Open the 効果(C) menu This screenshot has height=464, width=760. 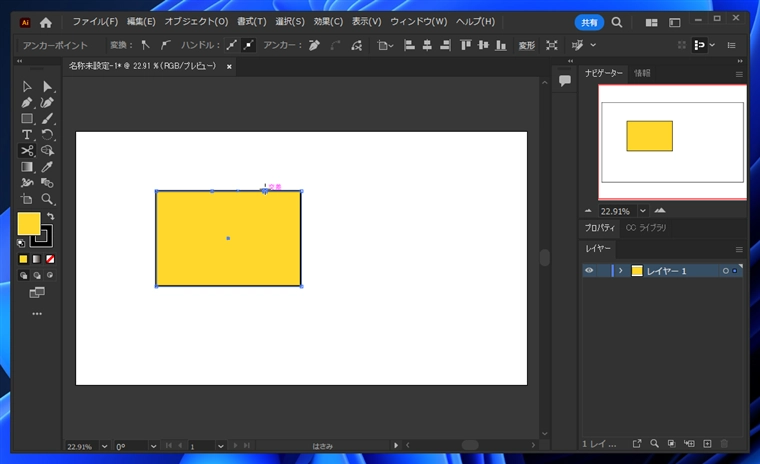pos(328,22)
